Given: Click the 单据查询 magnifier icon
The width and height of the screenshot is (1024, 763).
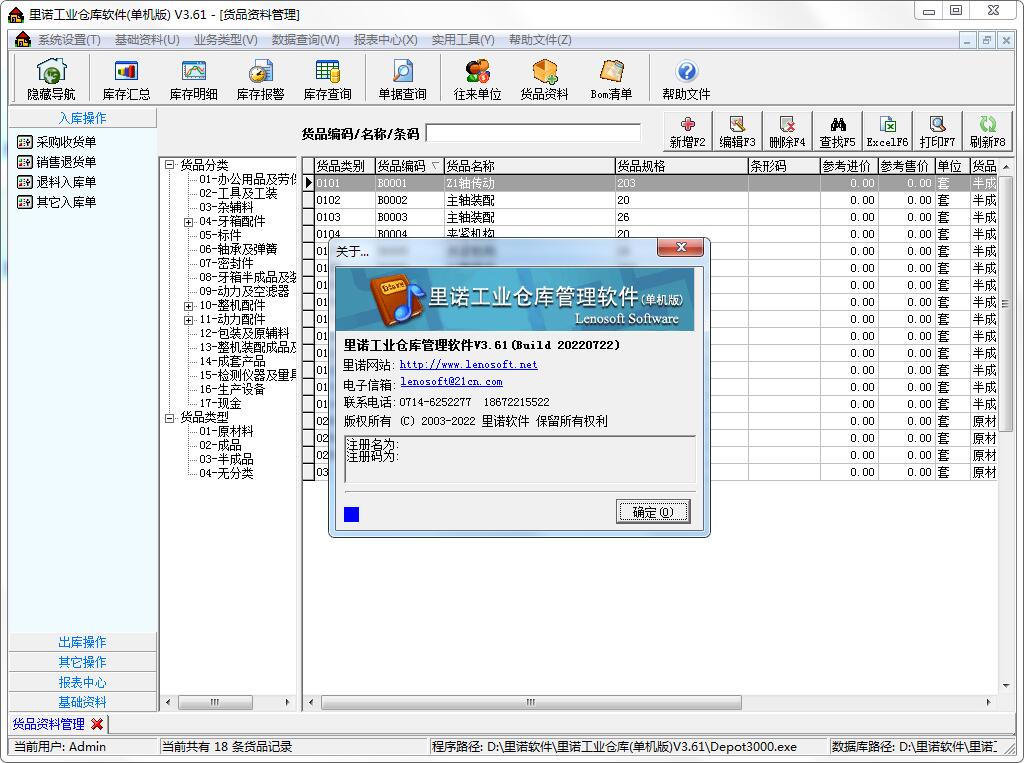Looking at the screenshot, I should tap(402, 80).
